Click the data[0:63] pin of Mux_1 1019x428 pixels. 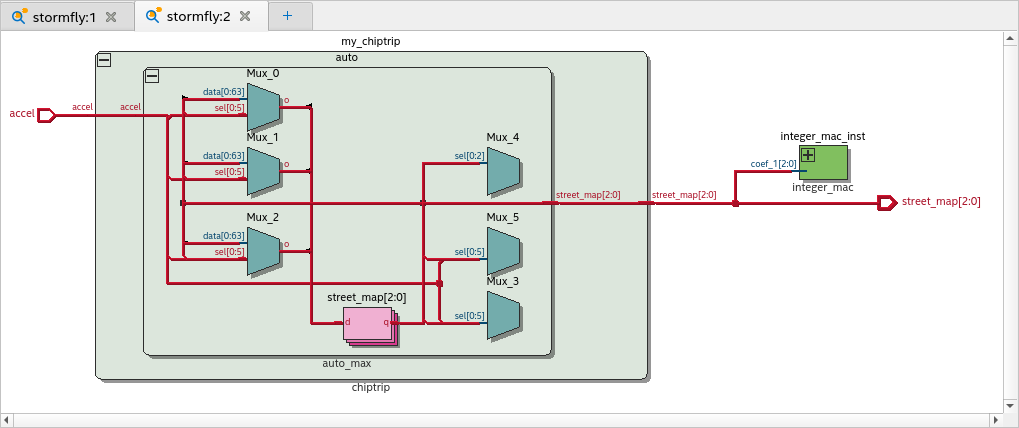point(224,156)
